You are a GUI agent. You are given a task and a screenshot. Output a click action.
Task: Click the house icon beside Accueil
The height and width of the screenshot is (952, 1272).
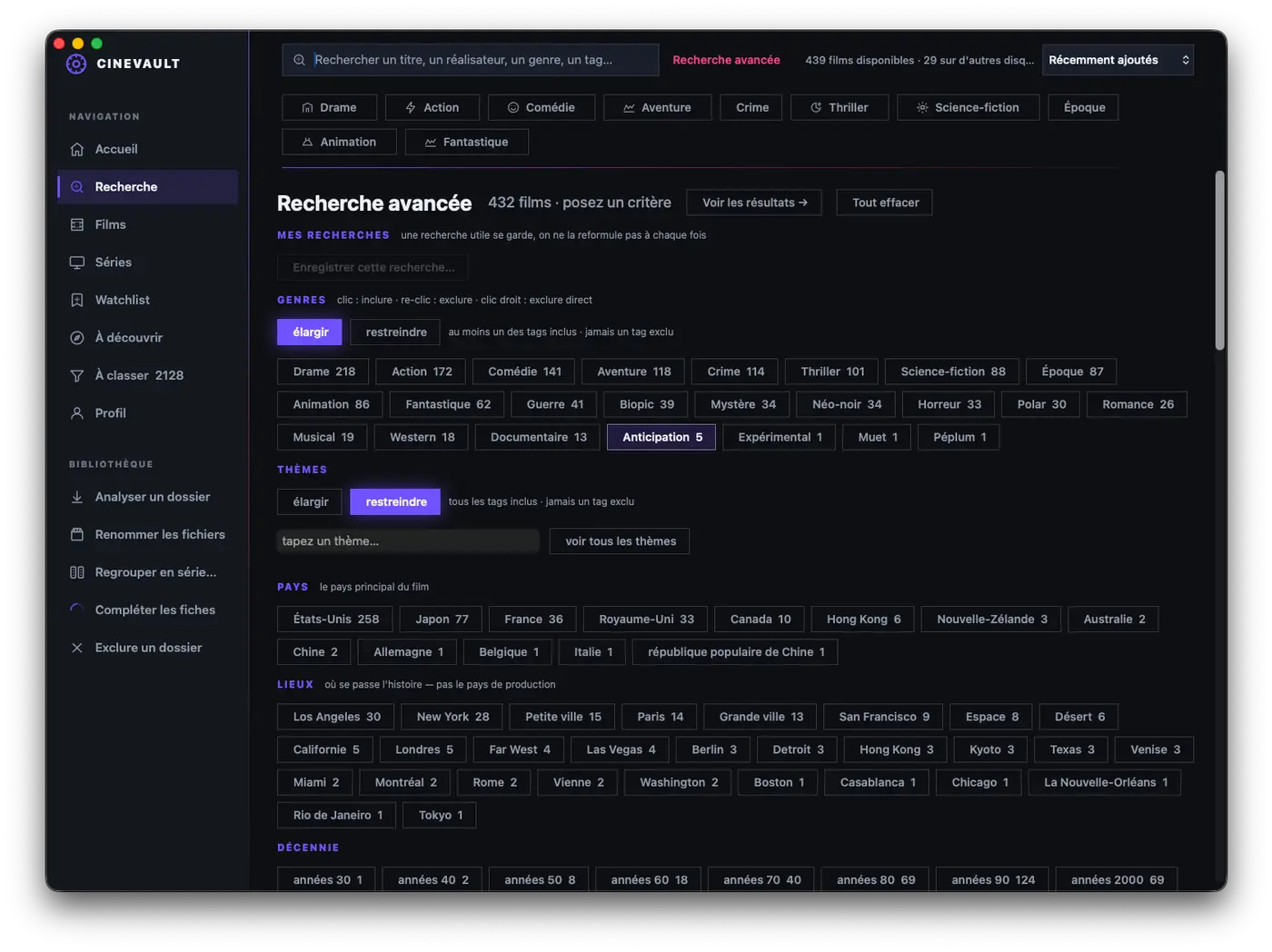[77, 149]
